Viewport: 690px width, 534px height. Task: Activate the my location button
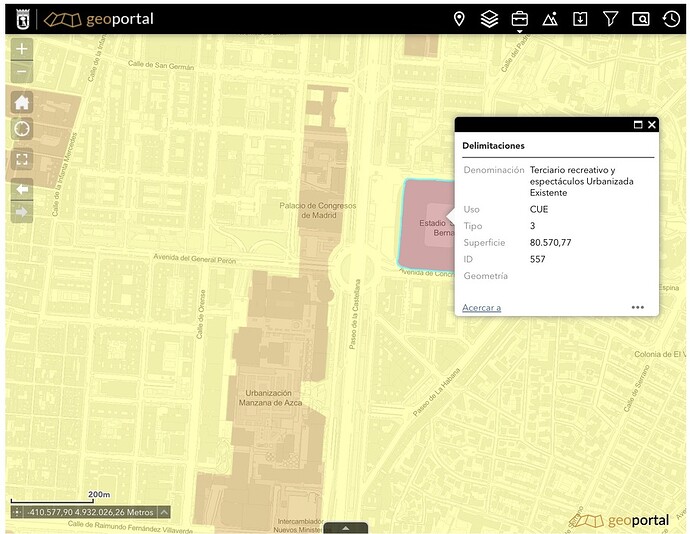pos(22,129)
